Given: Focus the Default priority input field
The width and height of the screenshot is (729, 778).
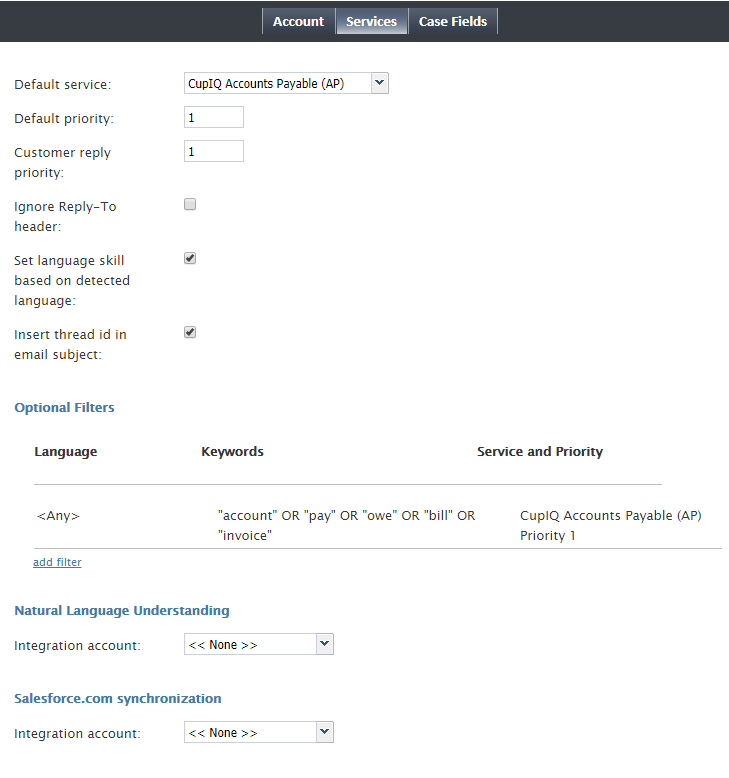Looking at the screenshot, I should pos(214,117).
